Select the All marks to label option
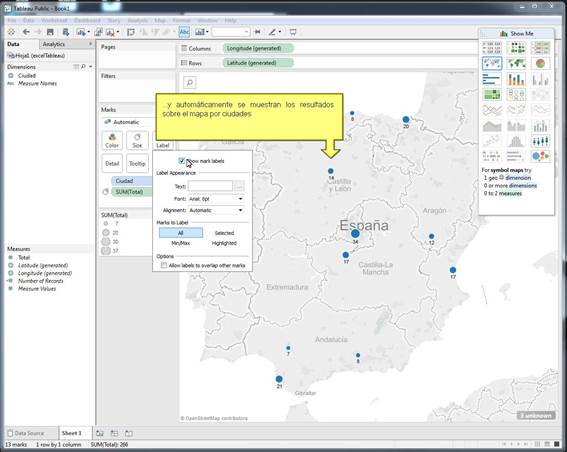567x452 pixels. [181, 233]
